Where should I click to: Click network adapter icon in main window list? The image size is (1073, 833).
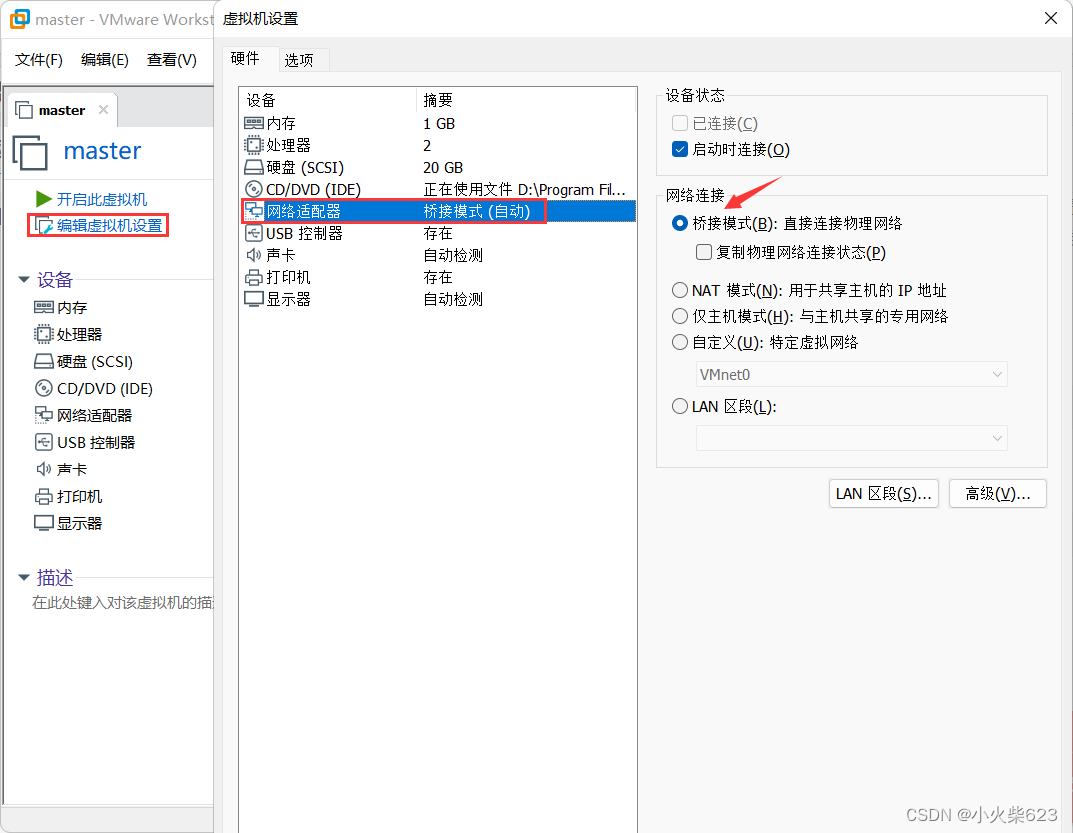(x=44, y=415)
